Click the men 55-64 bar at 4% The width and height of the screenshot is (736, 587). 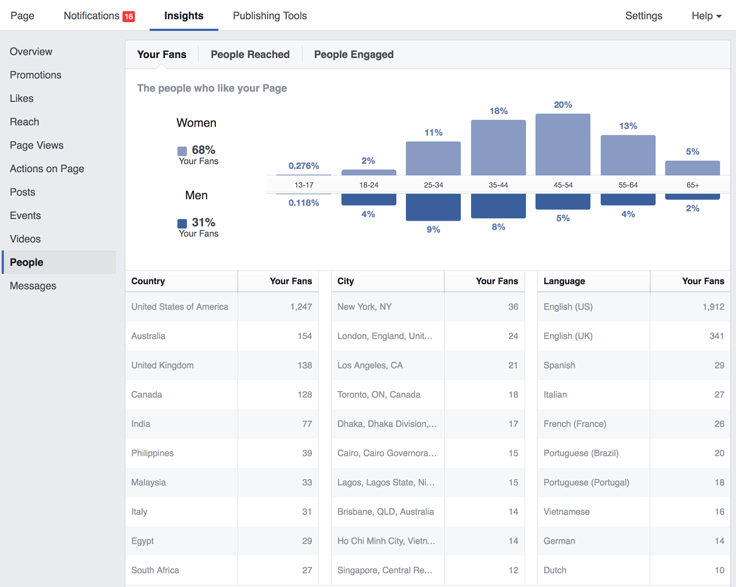(628, 199)
